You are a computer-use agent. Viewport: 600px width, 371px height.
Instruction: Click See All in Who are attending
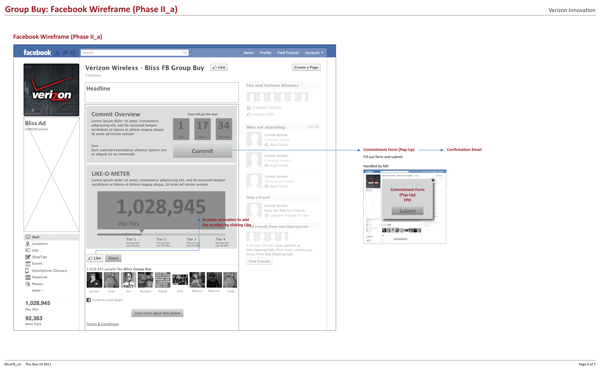tap(313, 127)
